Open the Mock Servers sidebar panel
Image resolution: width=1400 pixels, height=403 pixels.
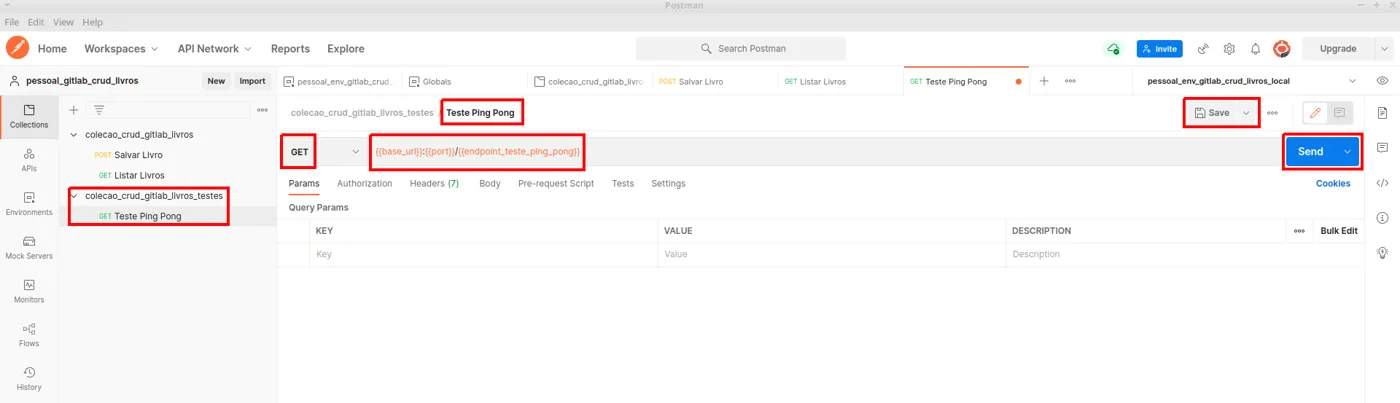point(29,247)
